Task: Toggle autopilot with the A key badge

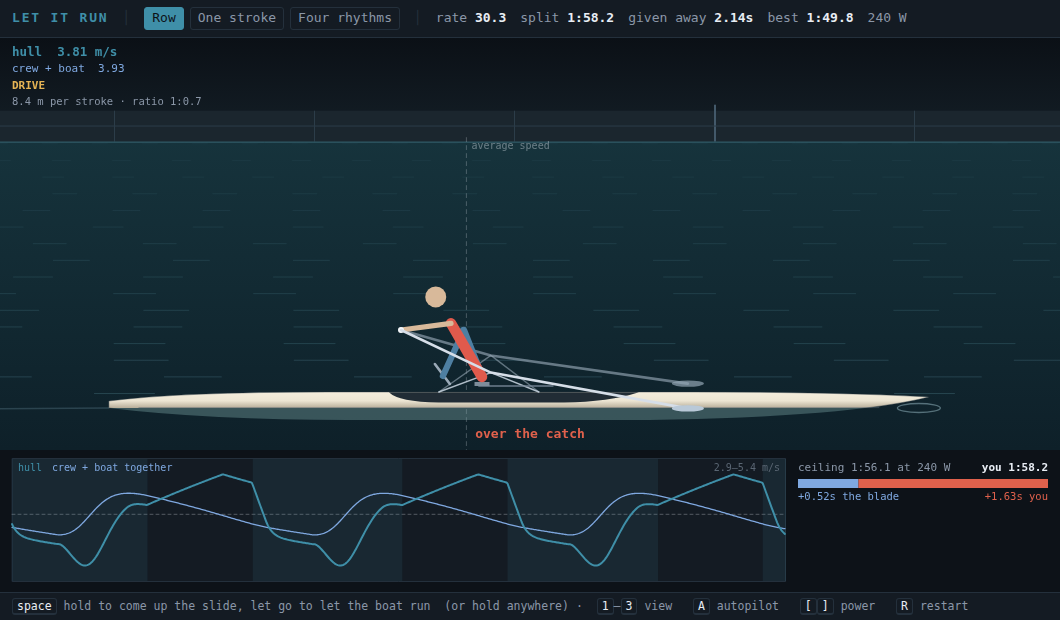Action: click(701, 606)
